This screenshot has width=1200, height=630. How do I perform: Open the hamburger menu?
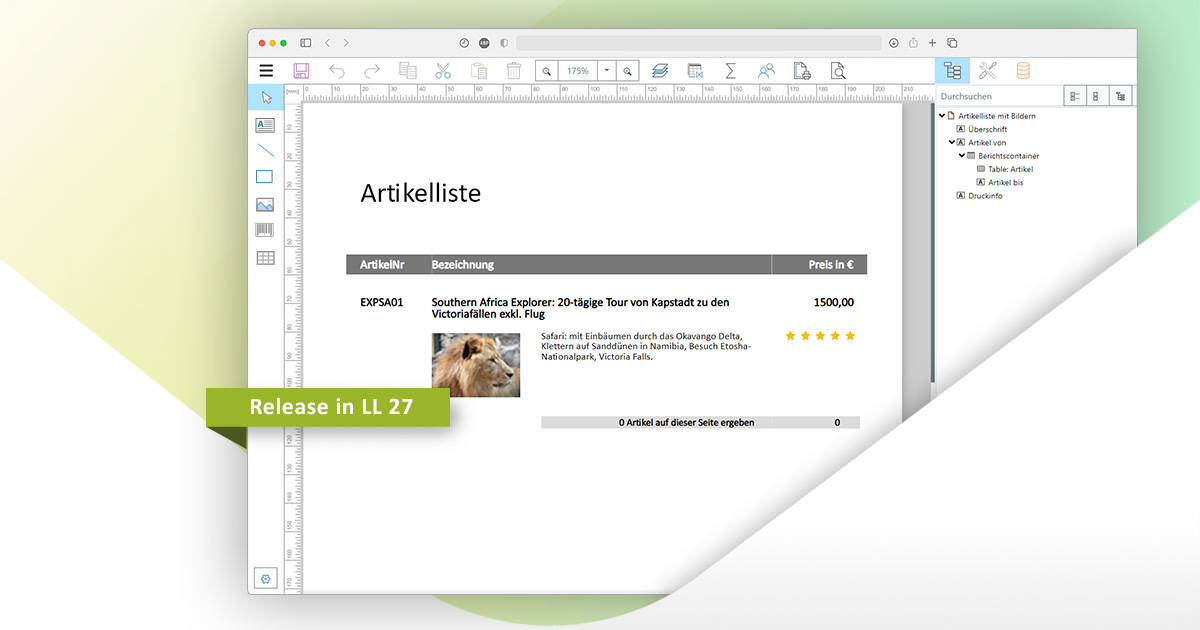click(x=266, y=70)
